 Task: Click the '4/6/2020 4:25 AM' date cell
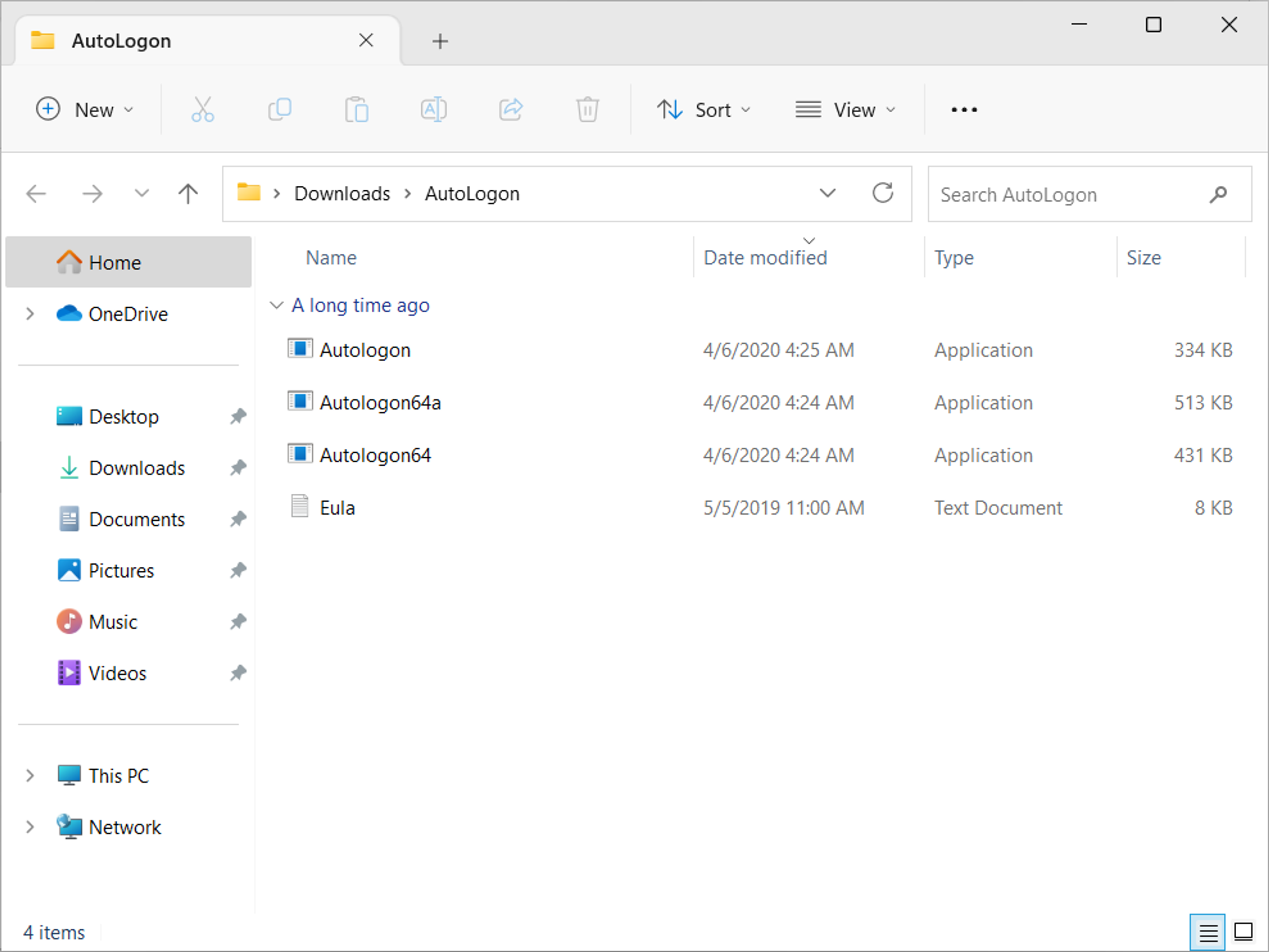pos(779,350)
